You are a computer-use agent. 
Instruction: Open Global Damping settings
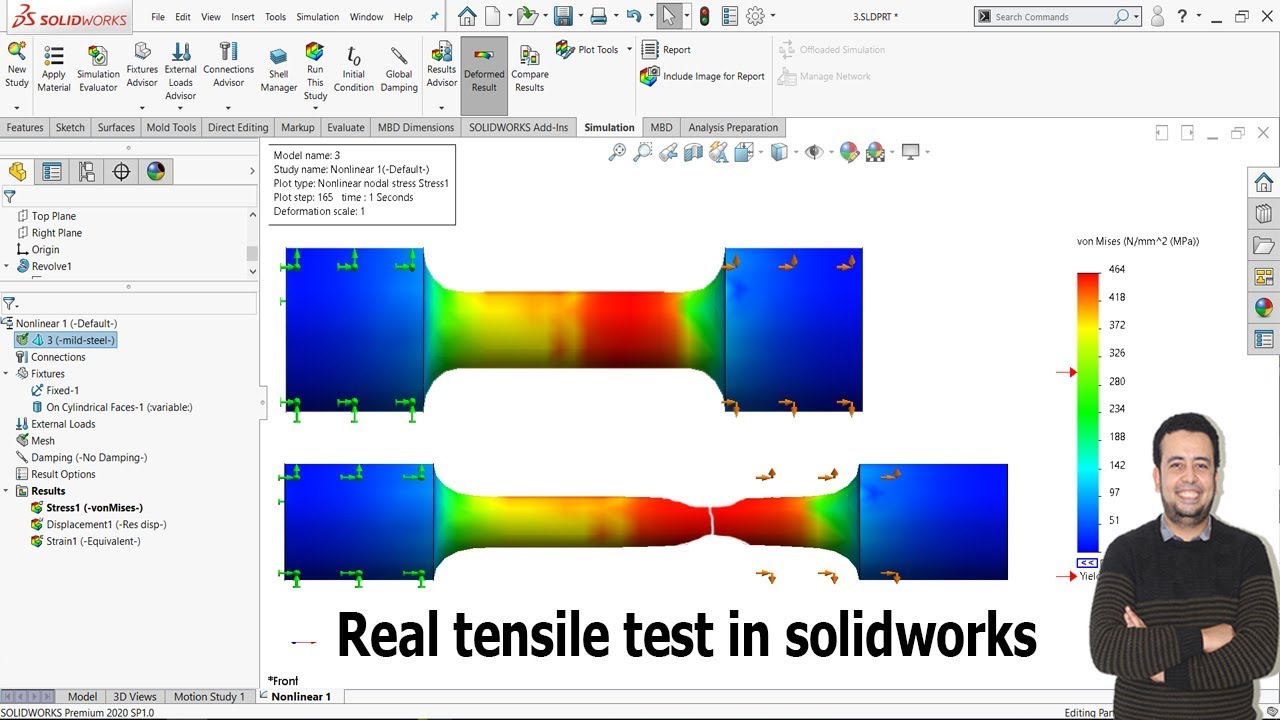pyautogui.click(x=399, y=70)
